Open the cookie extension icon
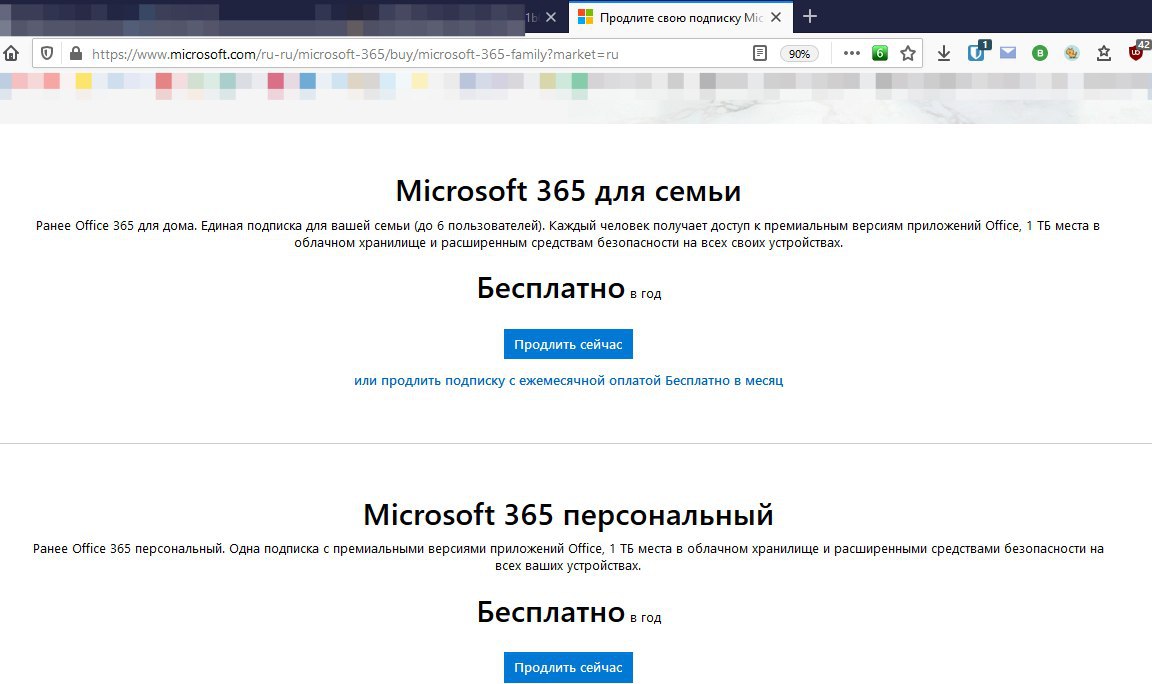 pos(1072,53)
